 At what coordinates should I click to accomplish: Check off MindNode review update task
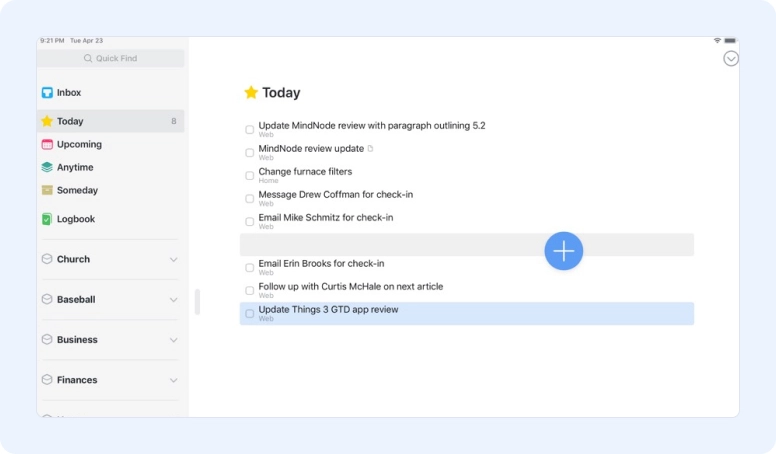pos(250,152)
